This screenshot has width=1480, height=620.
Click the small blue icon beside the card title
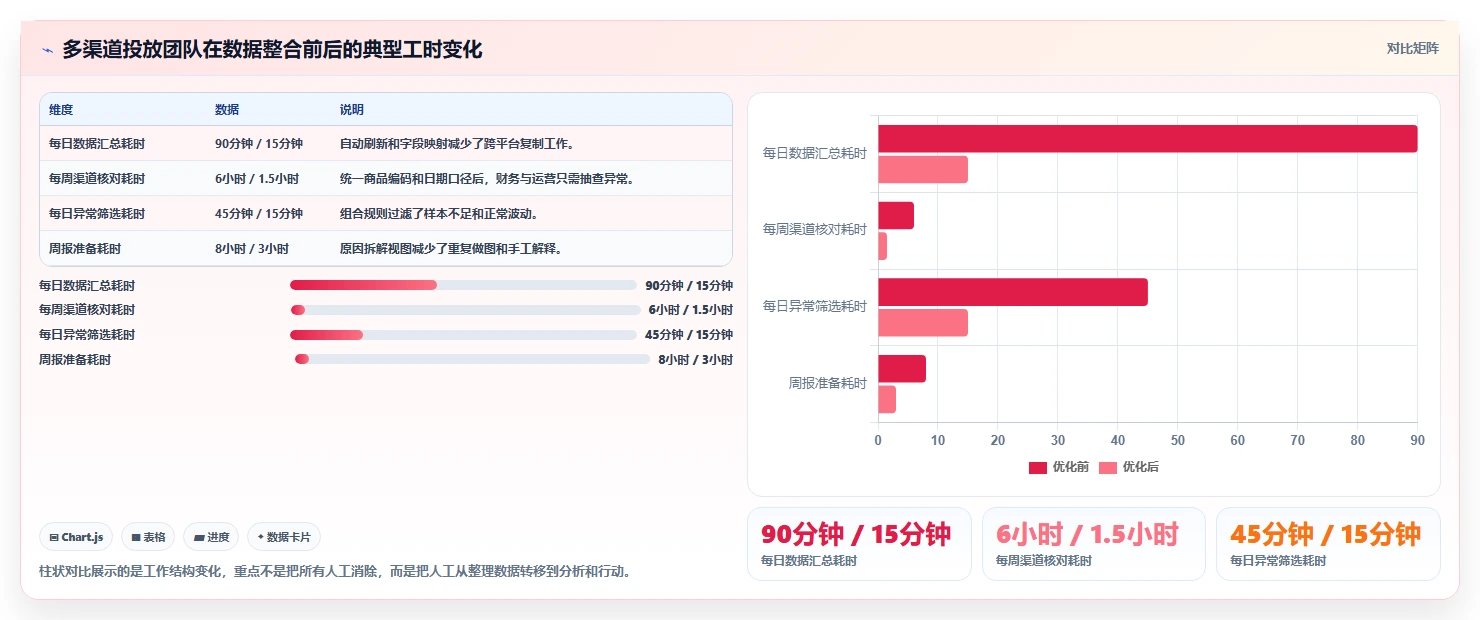click(x=47, y=50)
